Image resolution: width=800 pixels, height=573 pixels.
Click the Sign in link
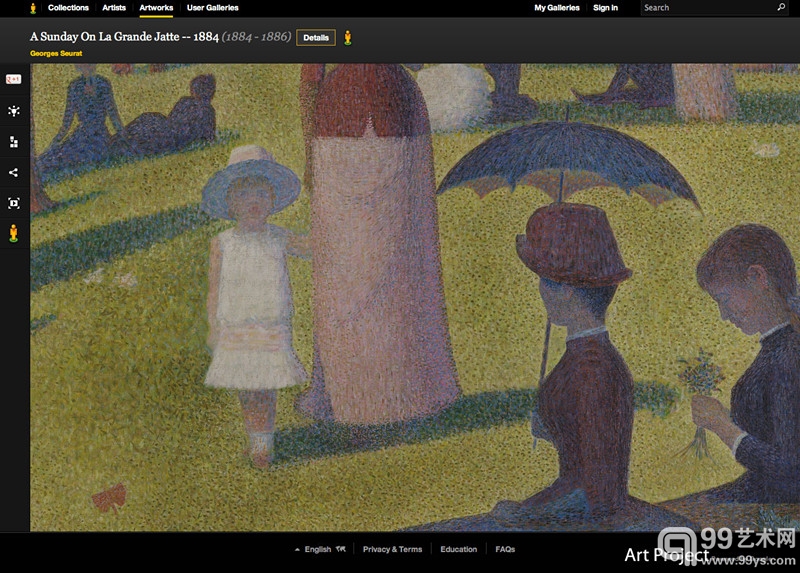605,8
